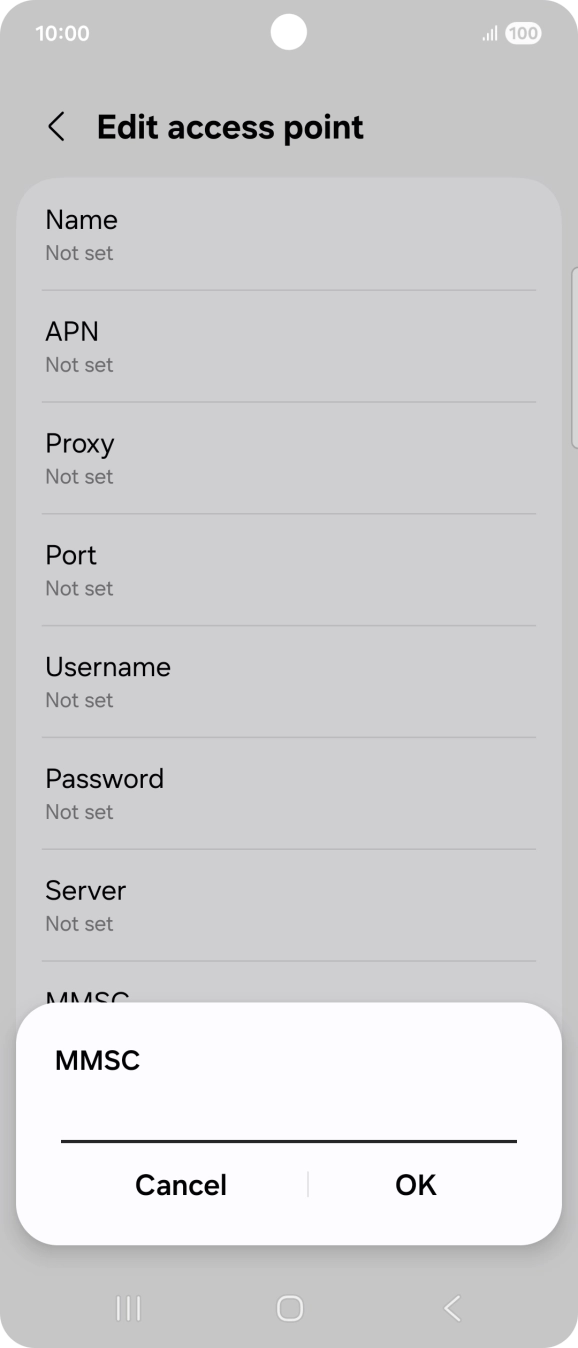The height and width of the screenshot is (1348, 578).
Task: Tap the MMSC dialog title
Action: click(97, 1061)
